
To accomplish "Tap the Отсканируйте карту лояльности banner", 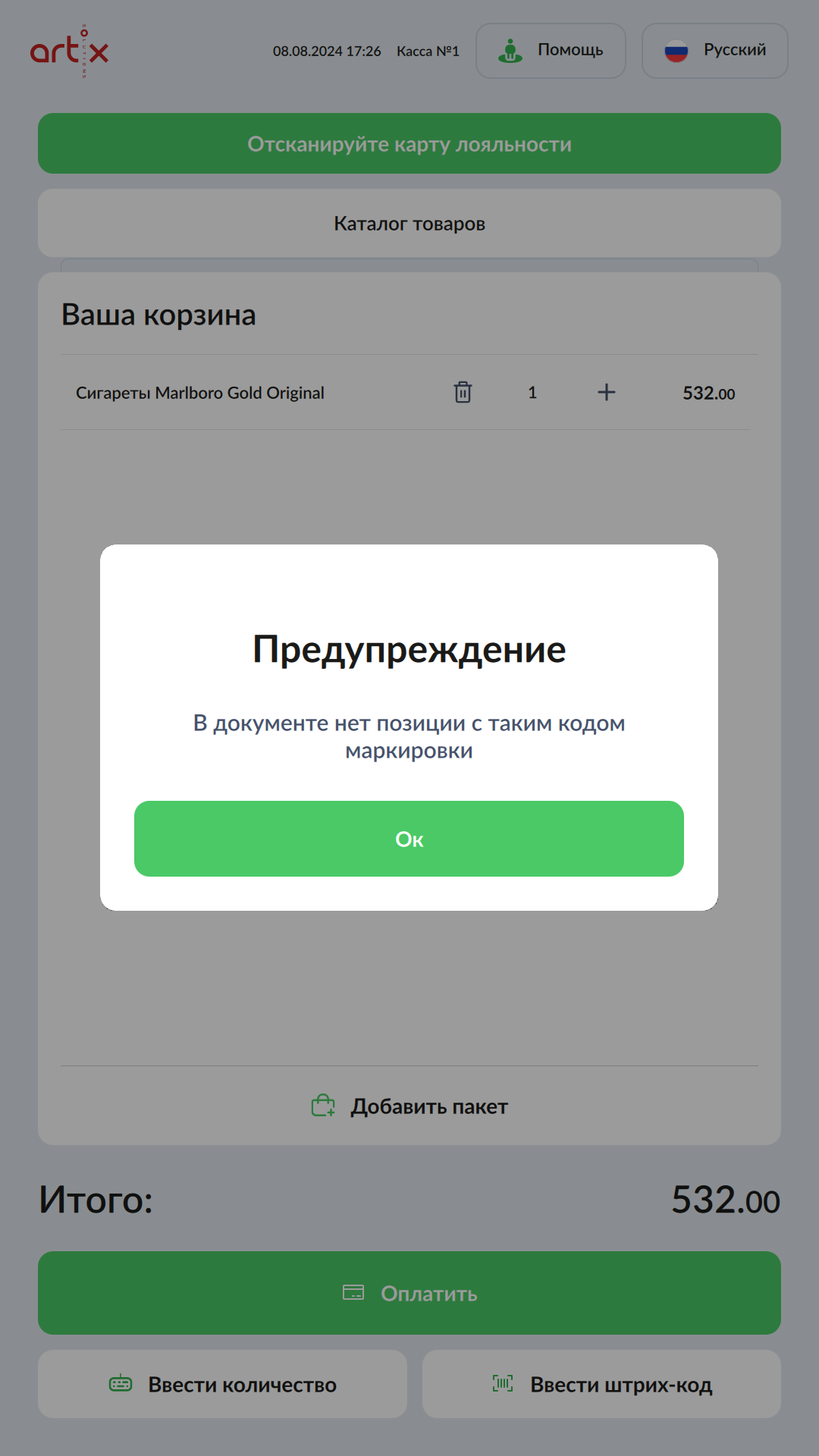I will point(409,143).
